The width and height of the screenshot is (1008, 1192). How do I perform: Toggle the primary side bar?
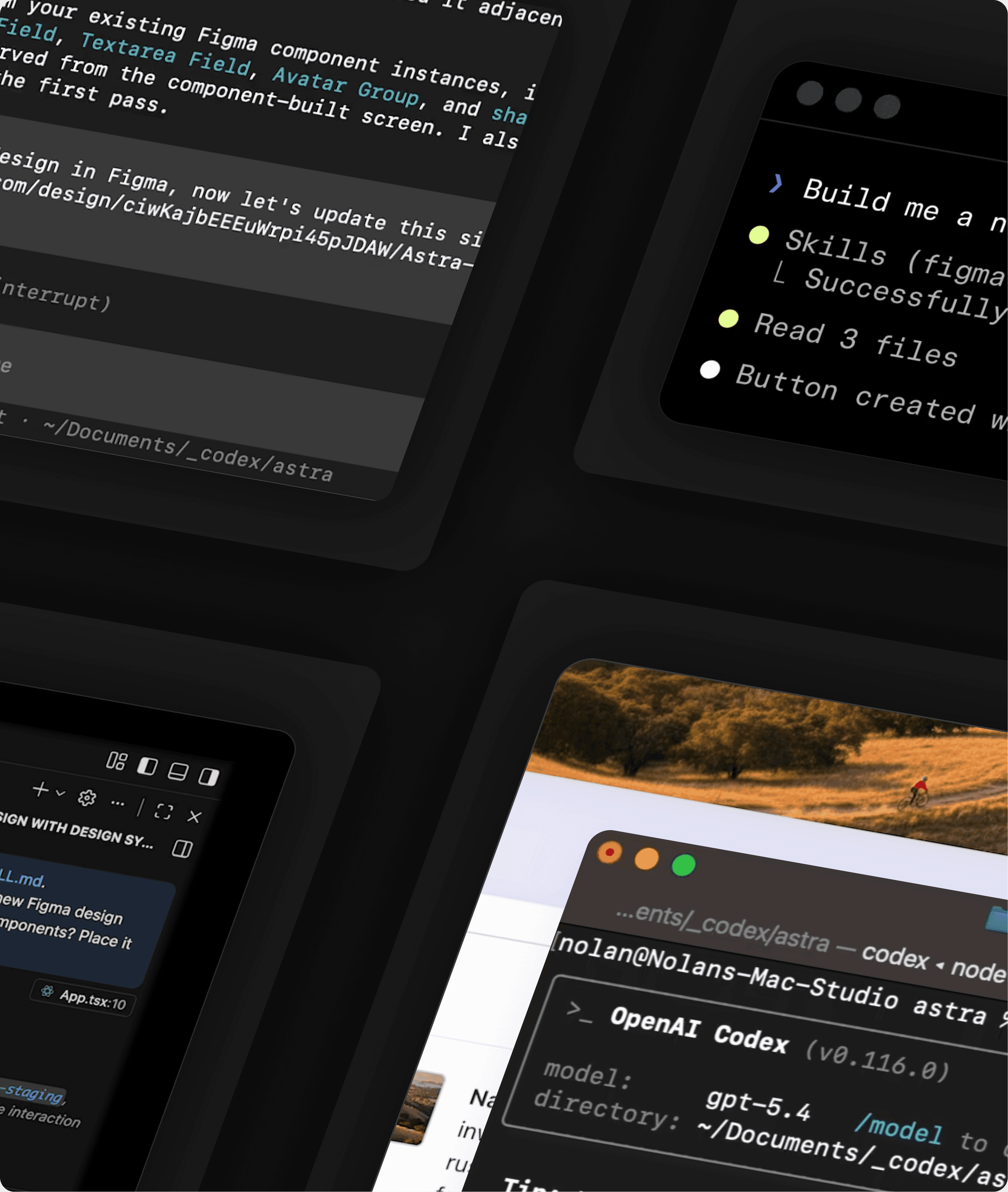(x=147, y=766)
